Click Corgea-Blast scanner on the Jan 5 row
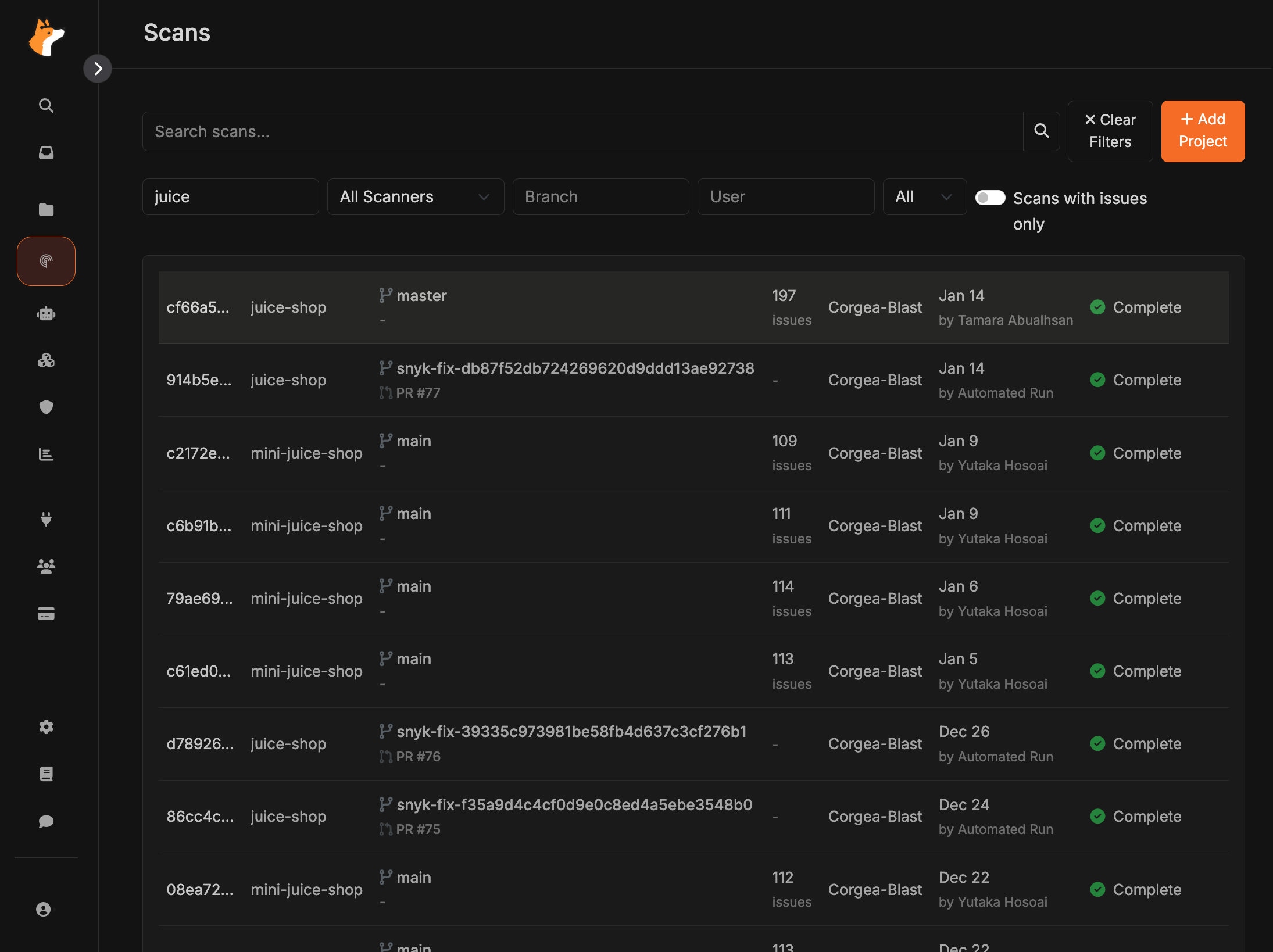 [875, 671]
